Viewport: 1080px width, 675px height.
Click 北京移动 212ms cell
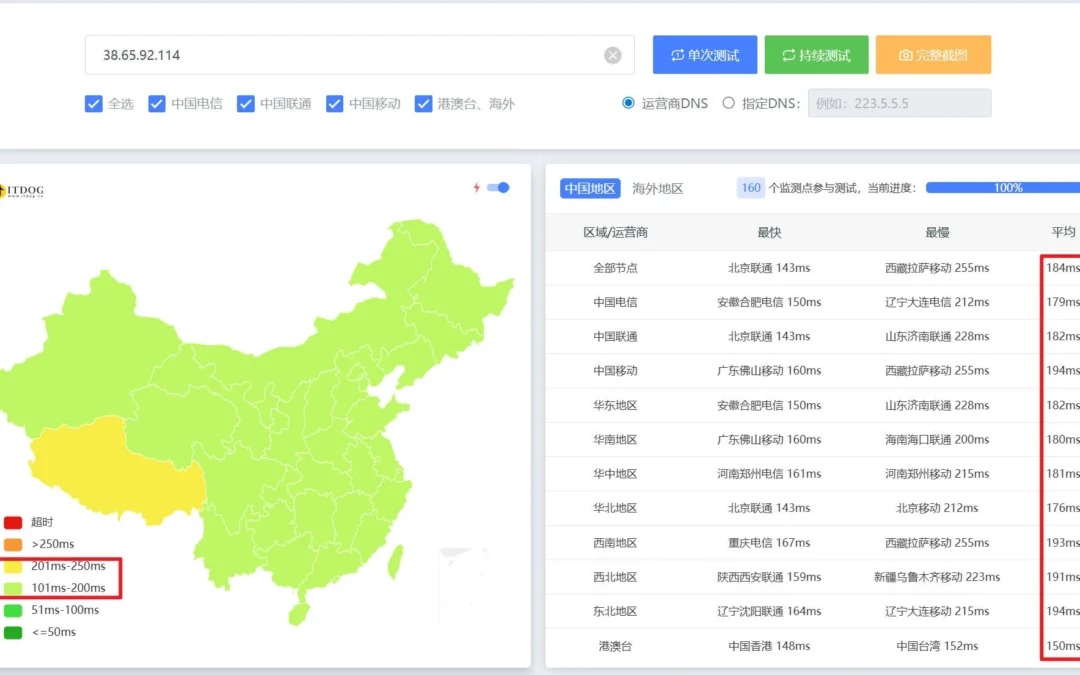[x=937, y=508]
